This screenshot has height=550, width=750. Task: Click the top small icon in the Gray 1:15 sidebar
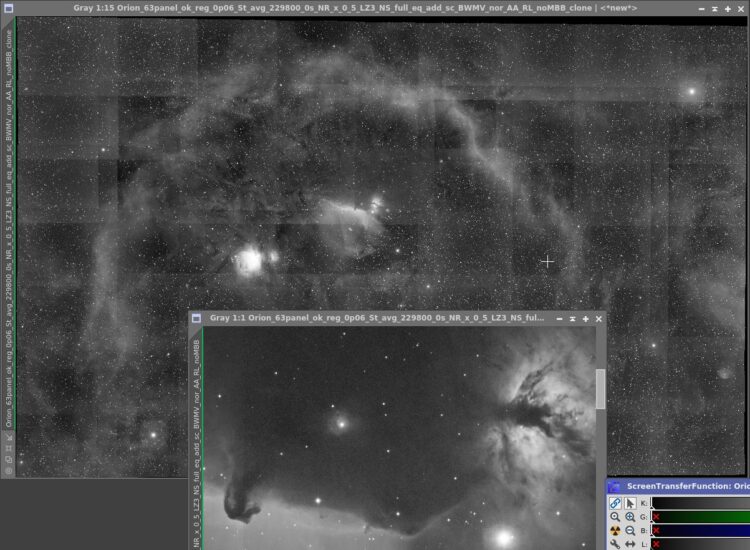click(9, 437)
